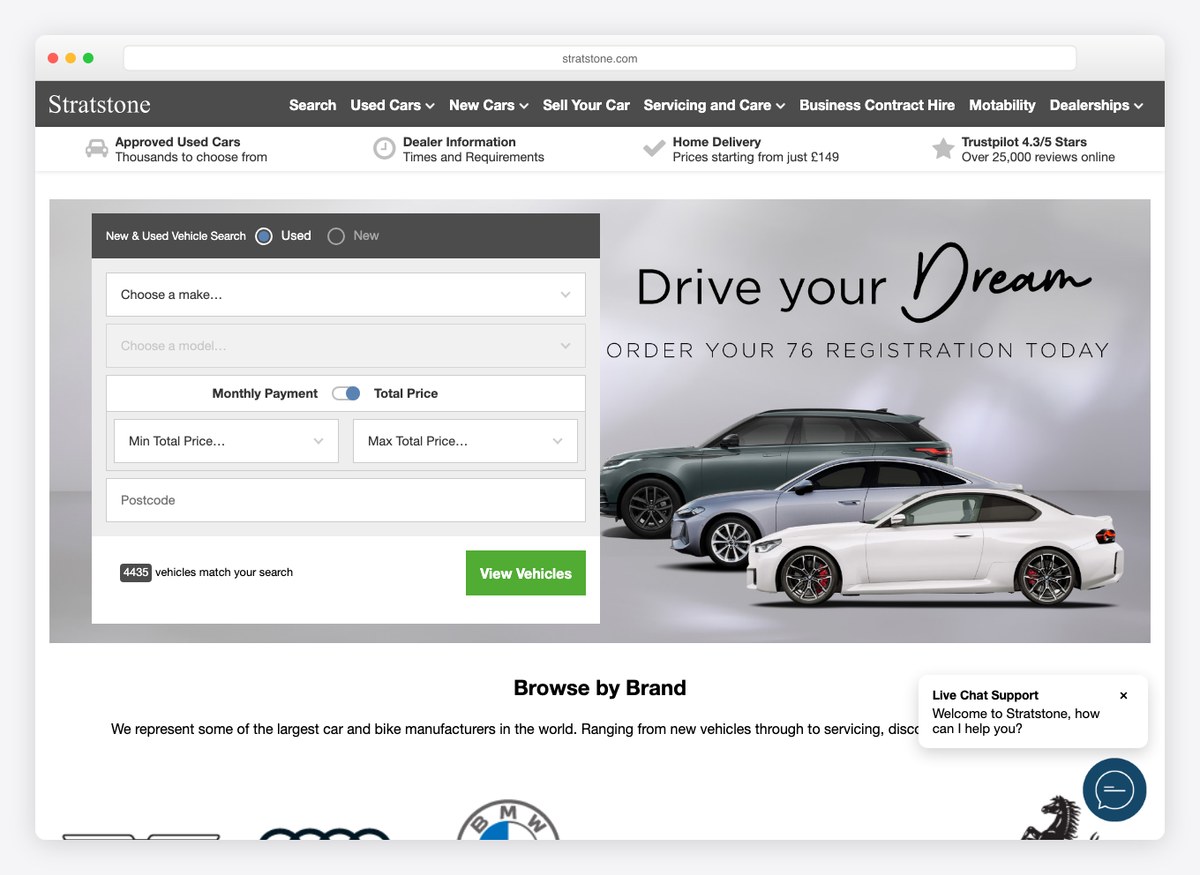Click the Home Delivery checkmark icon
The height and width of the screenshot is (875, 1200).
654,149
